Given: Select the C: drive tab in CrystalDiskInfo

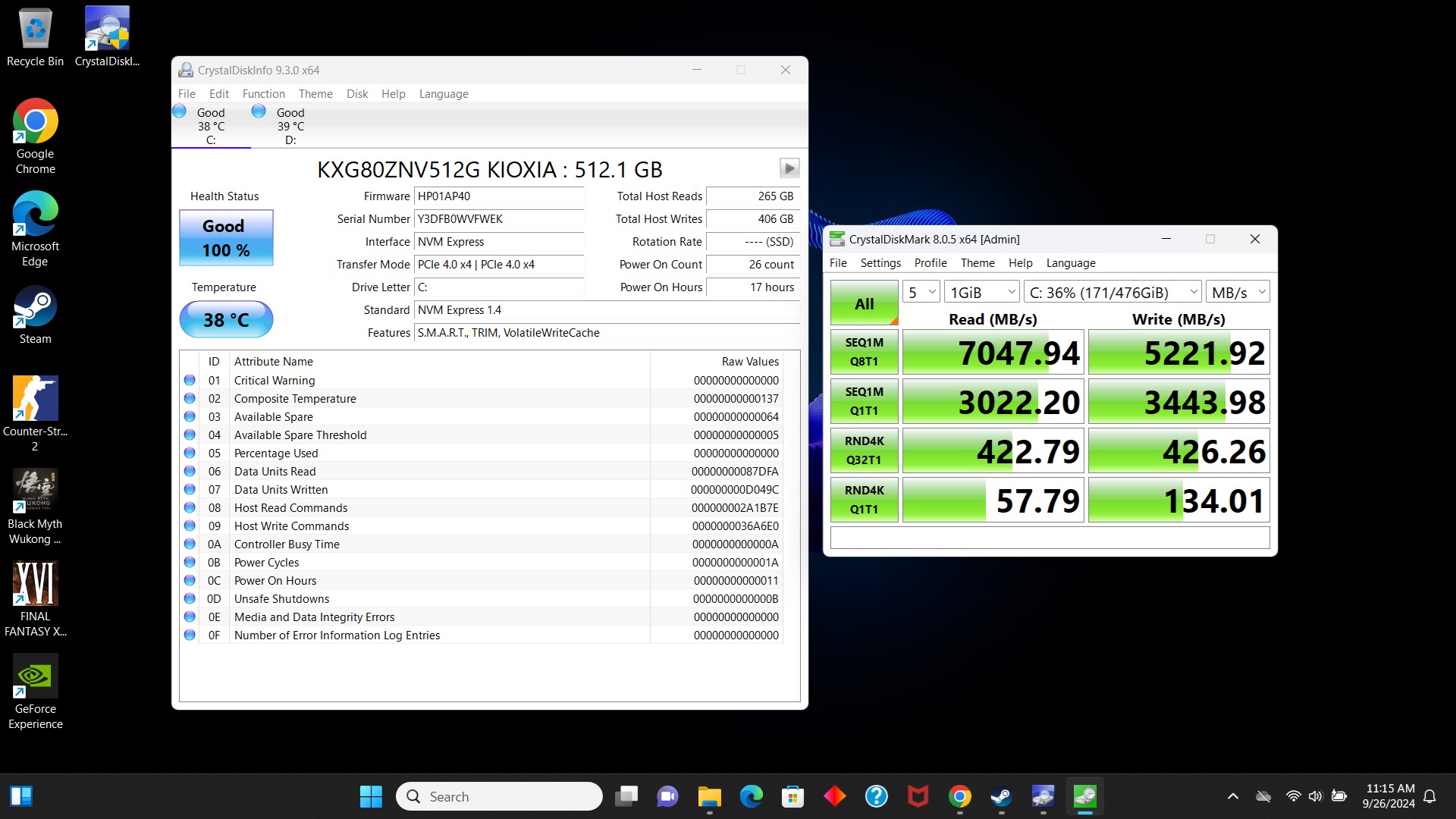Looking at the screenshot, I should (x=211, y=126).
